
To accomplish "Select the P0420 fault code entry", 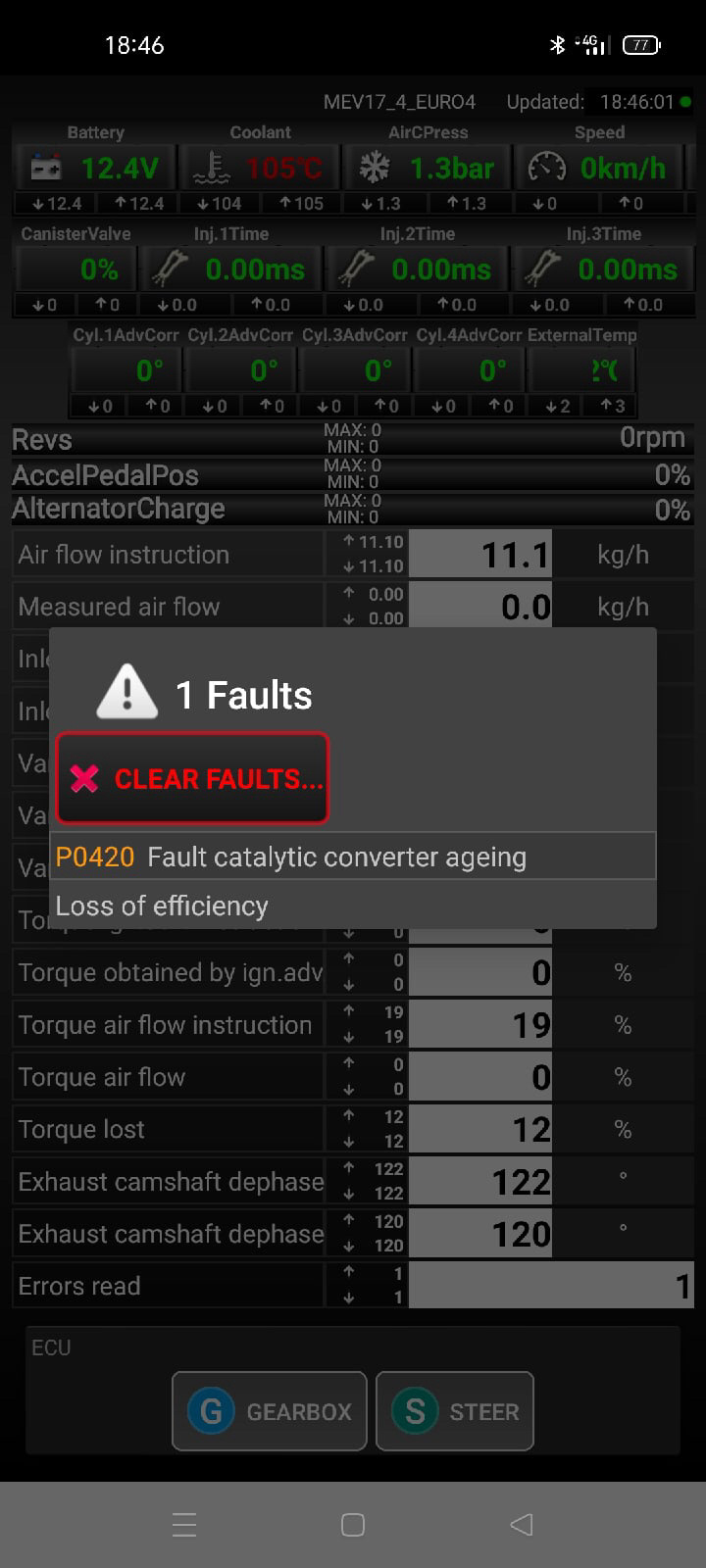I will point(353,857).
